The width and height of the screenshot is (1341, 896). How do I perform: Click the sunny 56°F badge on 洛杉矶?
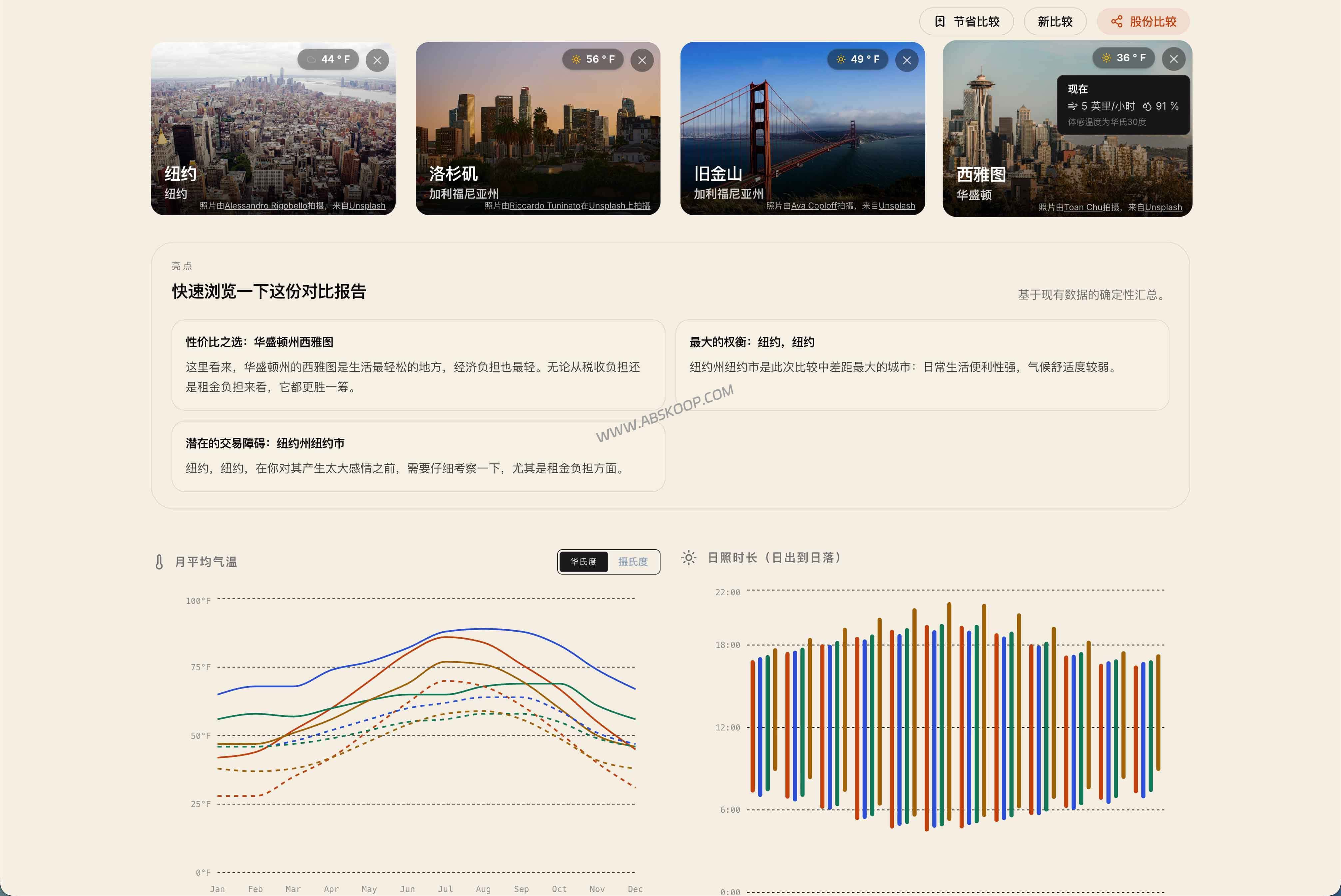pyautogui.click(x=593, y=59)
